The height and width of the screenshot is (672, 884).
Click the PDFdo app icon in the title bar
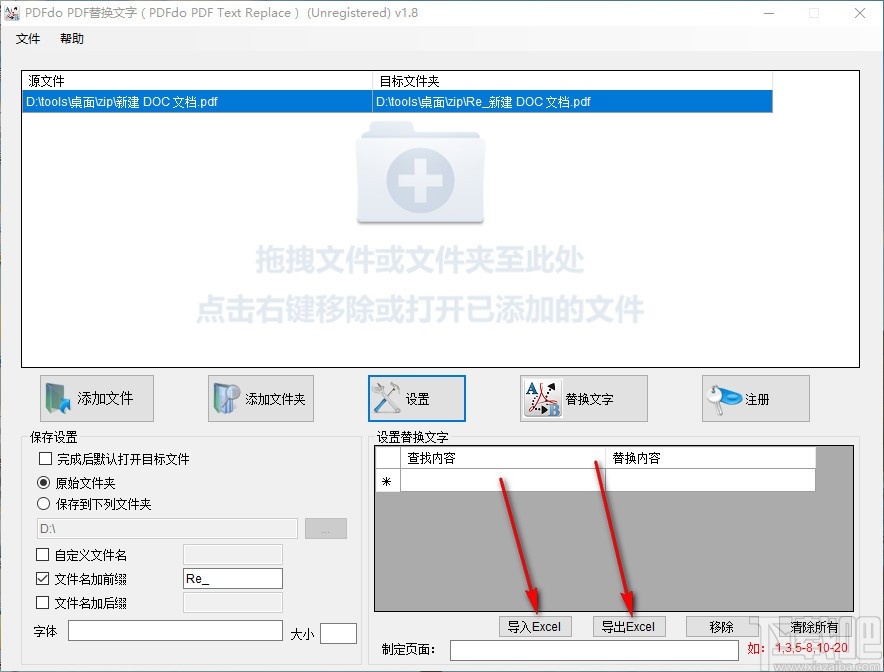click(x=13, y=12)
